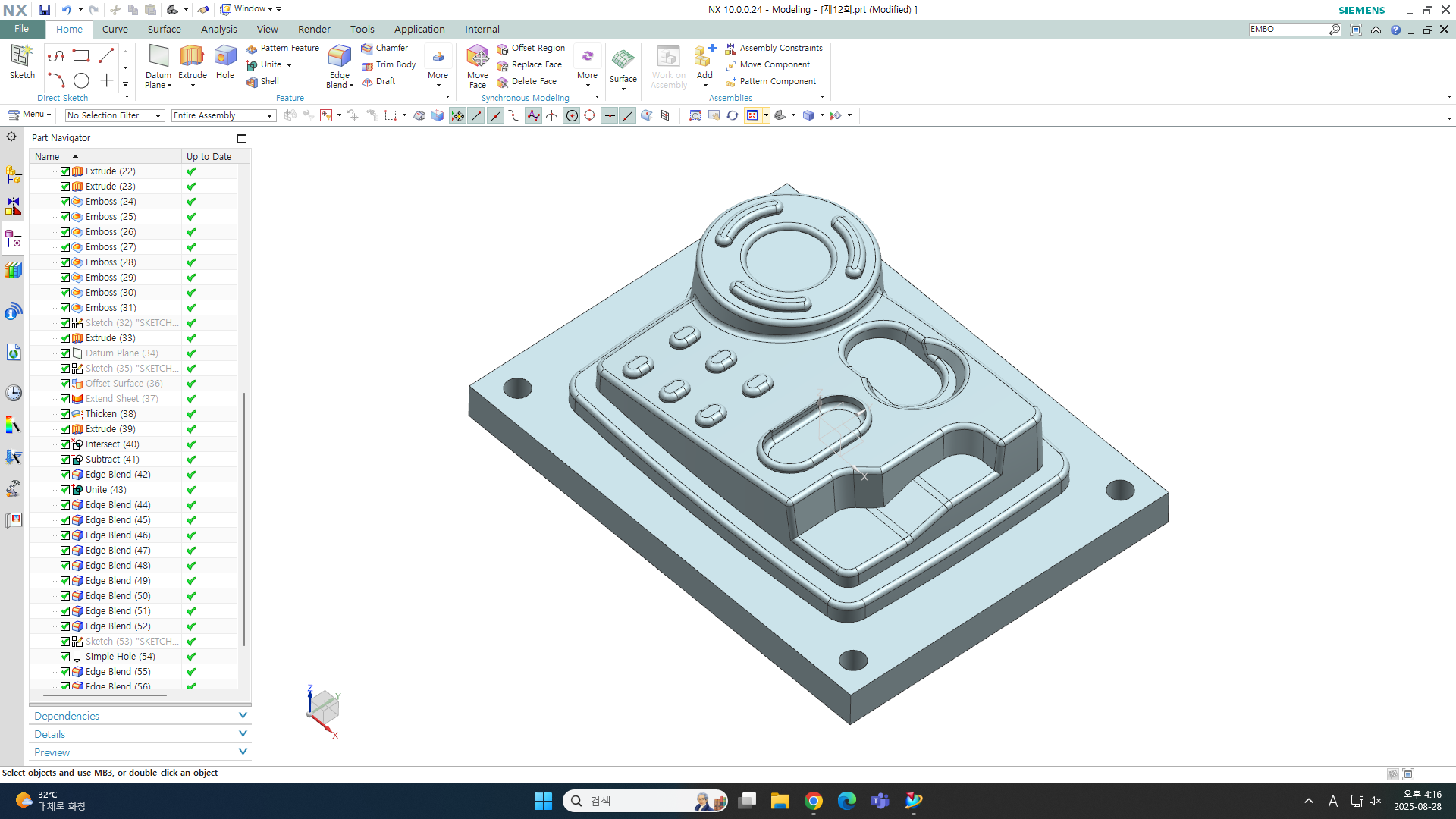Open the Entire Assembly scope dropdown
The height and width of the screenshot is (819, 1456).
click(223, 115)
